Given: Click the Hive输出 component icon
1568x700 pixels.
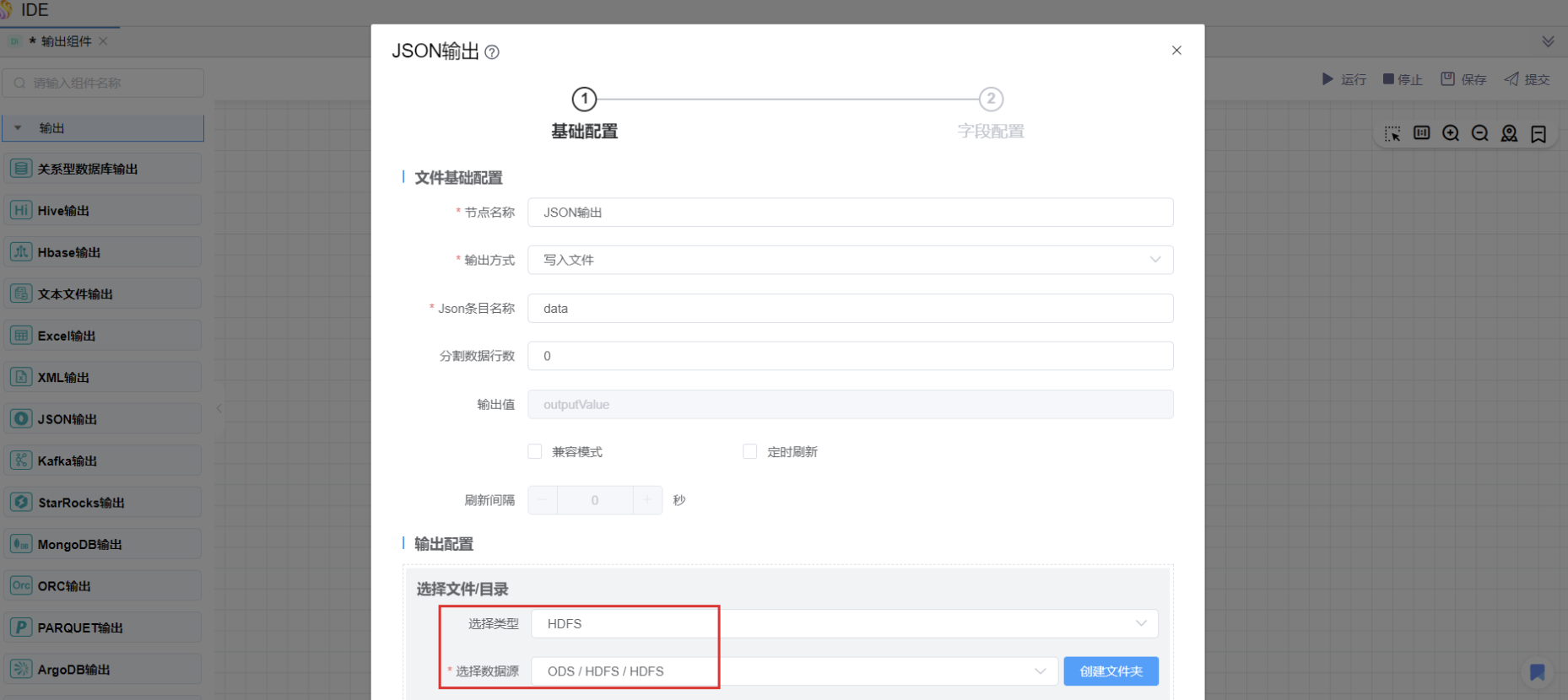Looking at the screenshot, I should click(21, 210).
